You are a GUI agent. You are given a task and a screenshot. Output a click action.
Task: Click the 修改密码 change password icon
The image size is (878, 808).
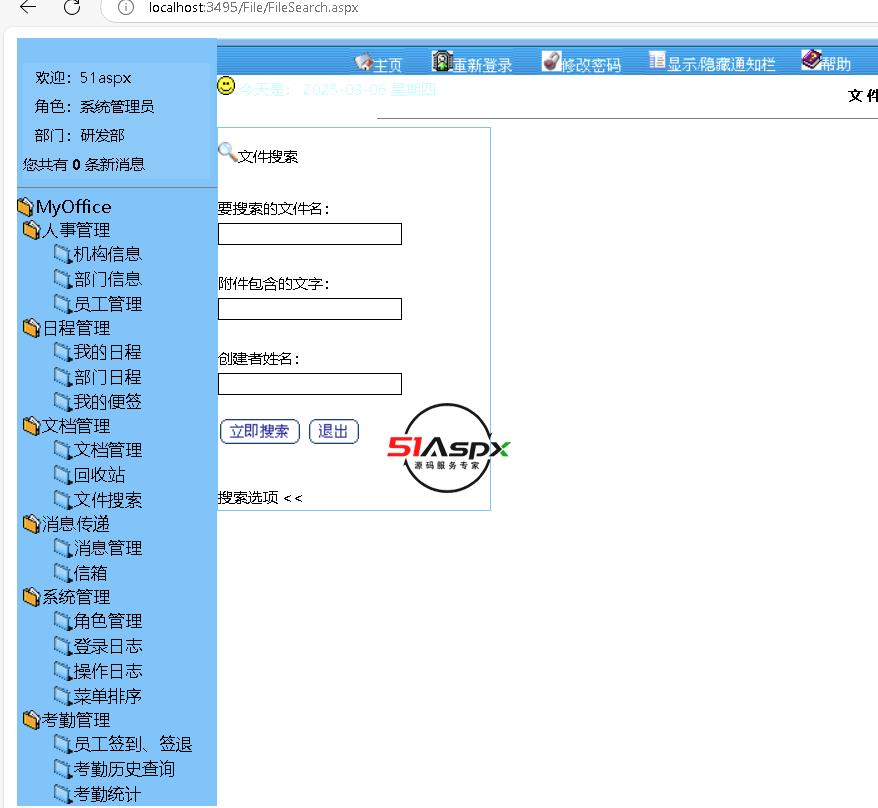pyautogui.click(x=551, y=61)
